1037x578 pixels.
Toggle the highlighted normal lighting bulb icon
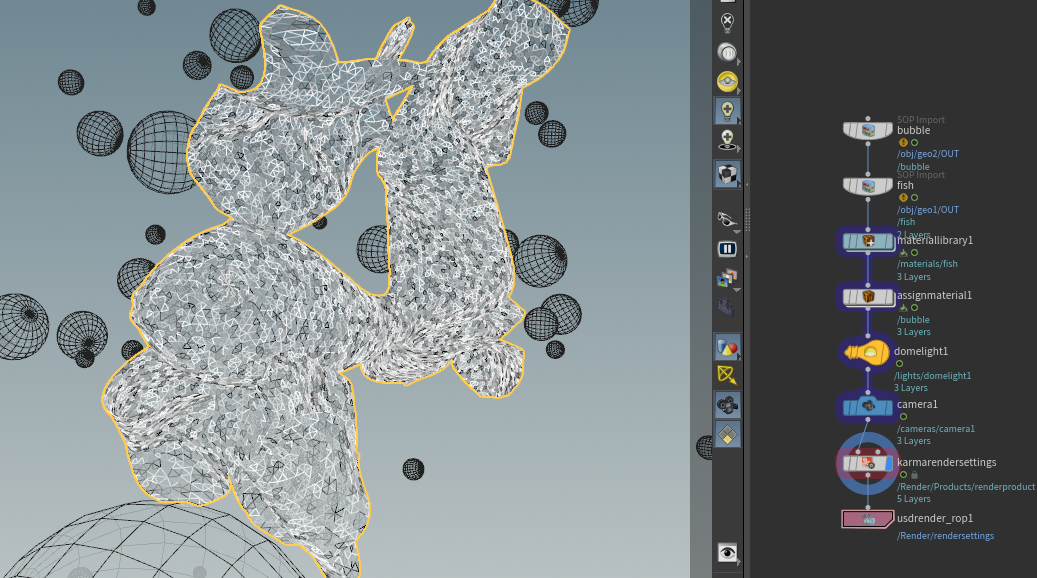click(x=727, y=110)
